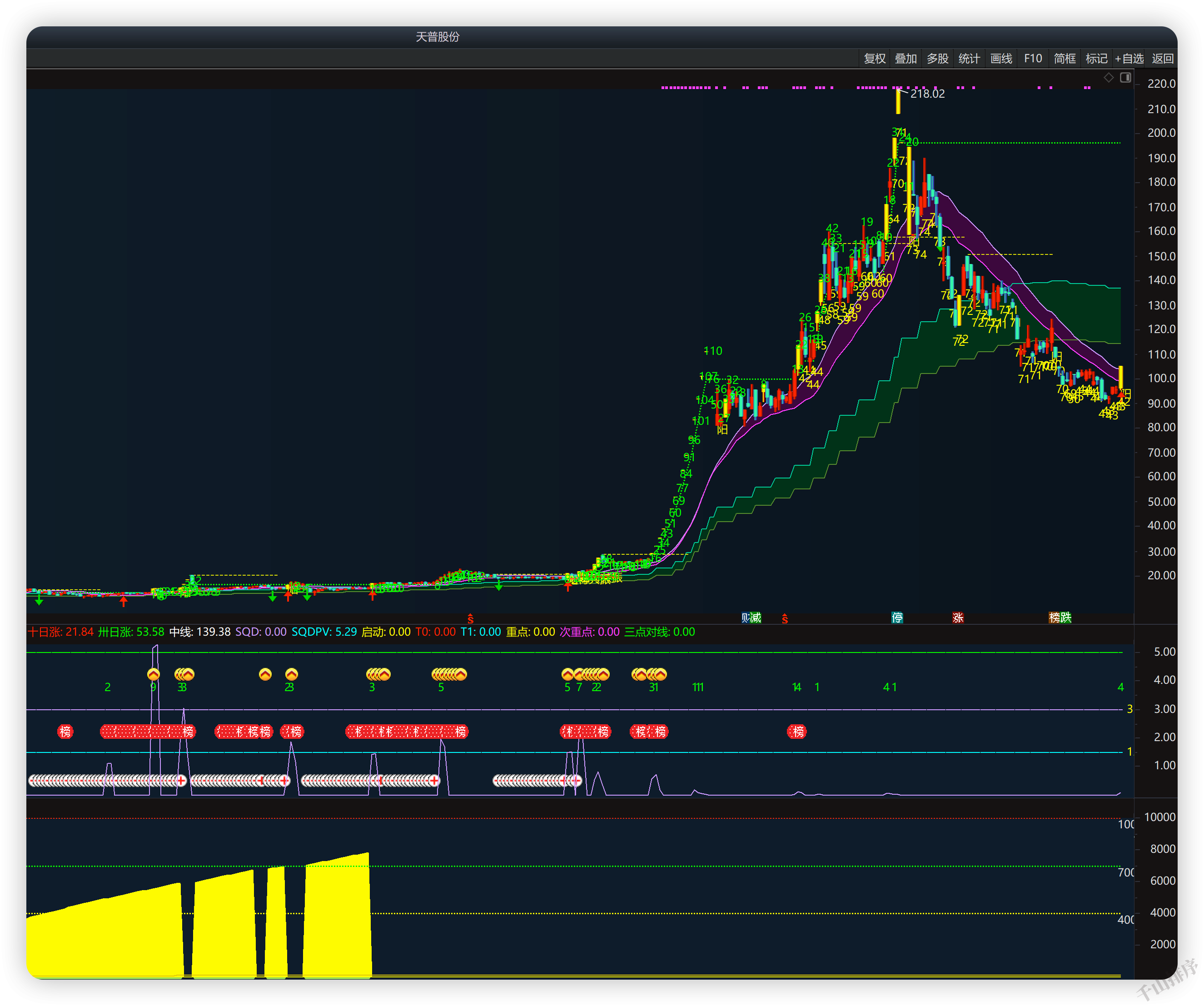Click the diamond marker icon above price axis

pyautogui.click(x=1109, y=77)
